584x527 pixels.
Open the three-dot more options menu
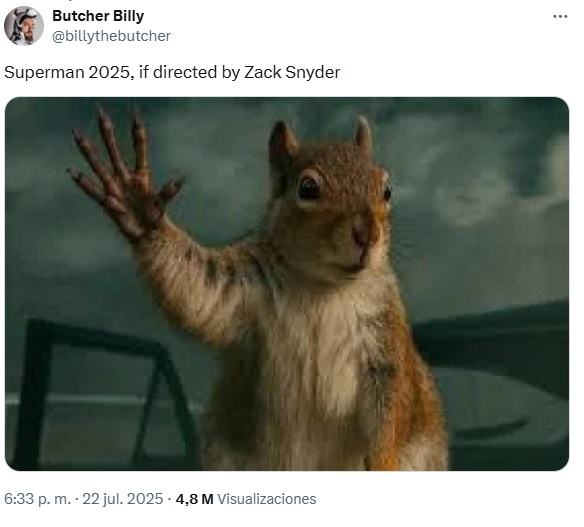(560, 16)
